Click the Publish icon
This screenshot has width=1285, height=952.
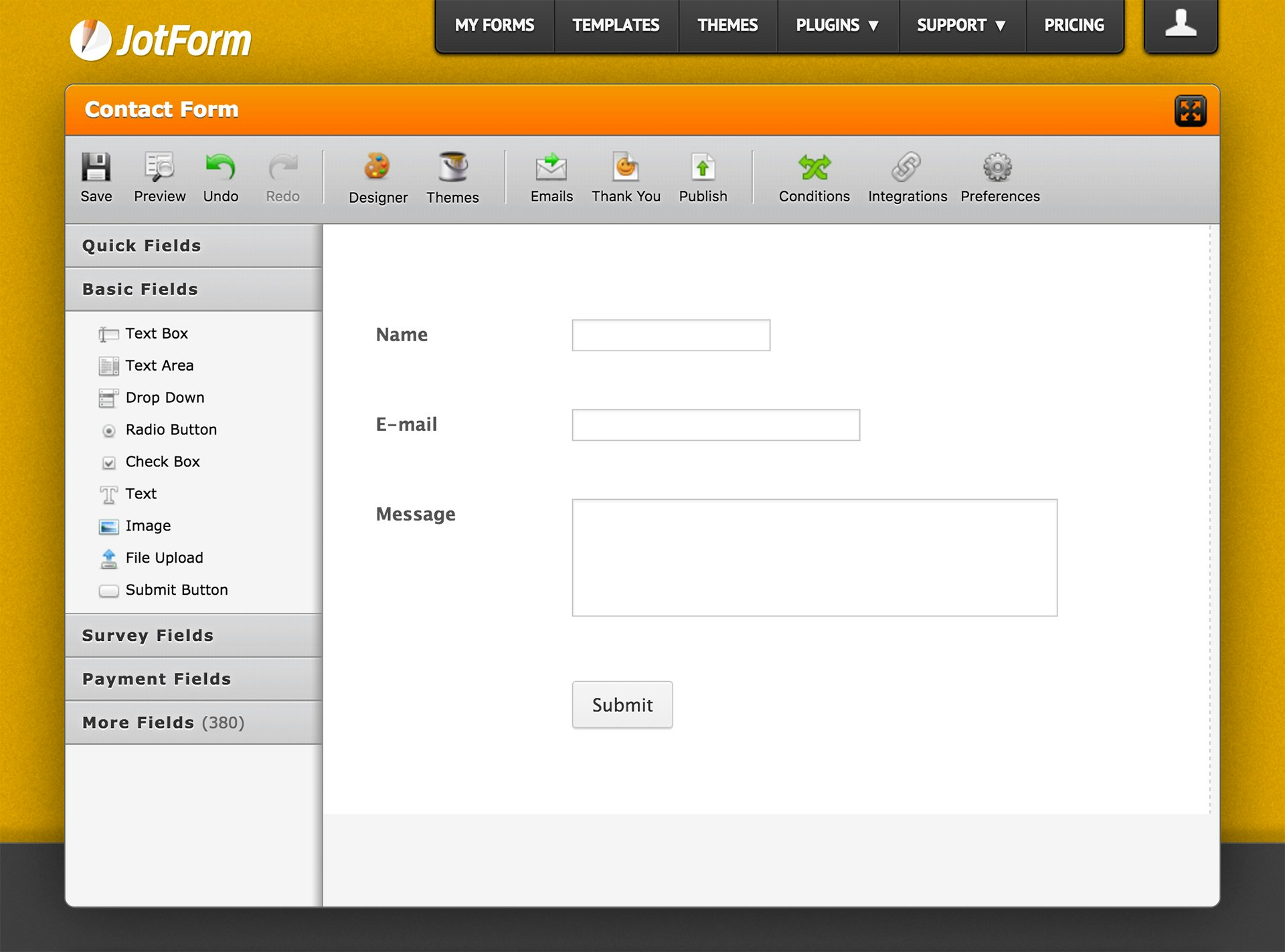703,167
